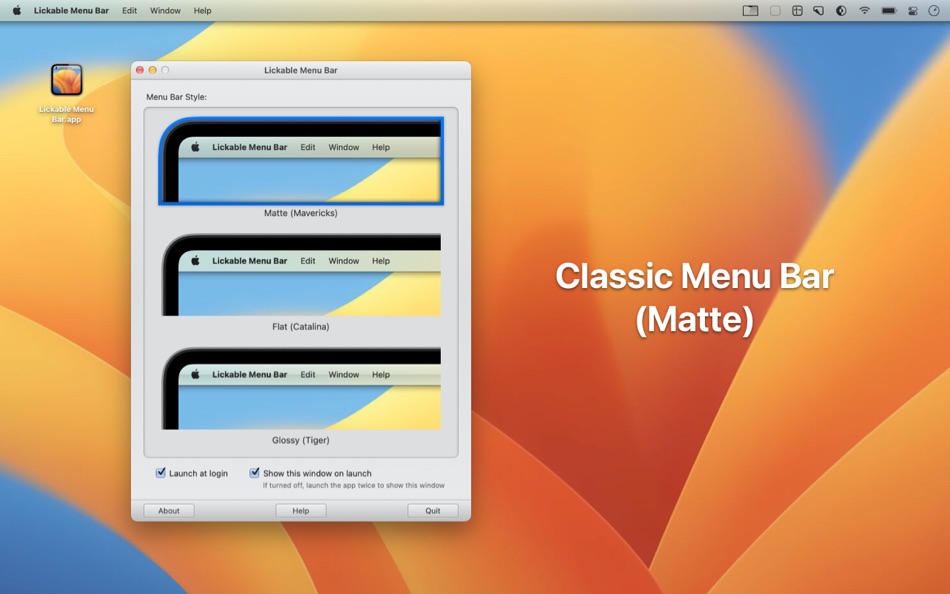Open the Help menu in the menu bar
The width and height of the screenshot is (950, 594).
202,11
